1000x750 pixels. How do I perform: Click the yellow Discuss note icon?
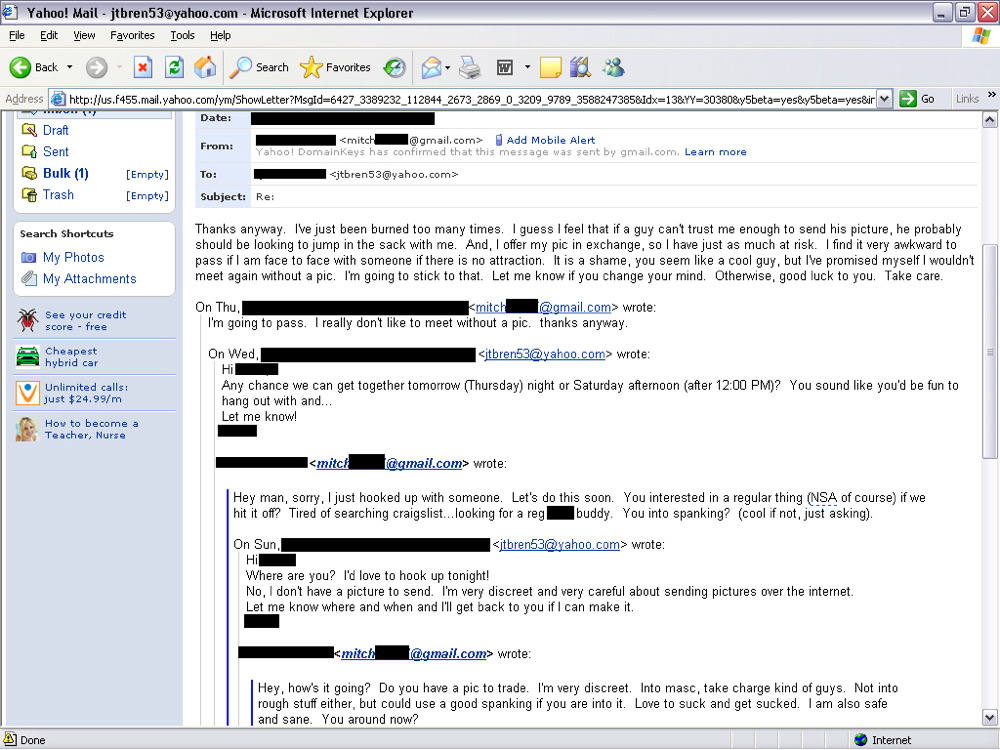pos(550,67)
